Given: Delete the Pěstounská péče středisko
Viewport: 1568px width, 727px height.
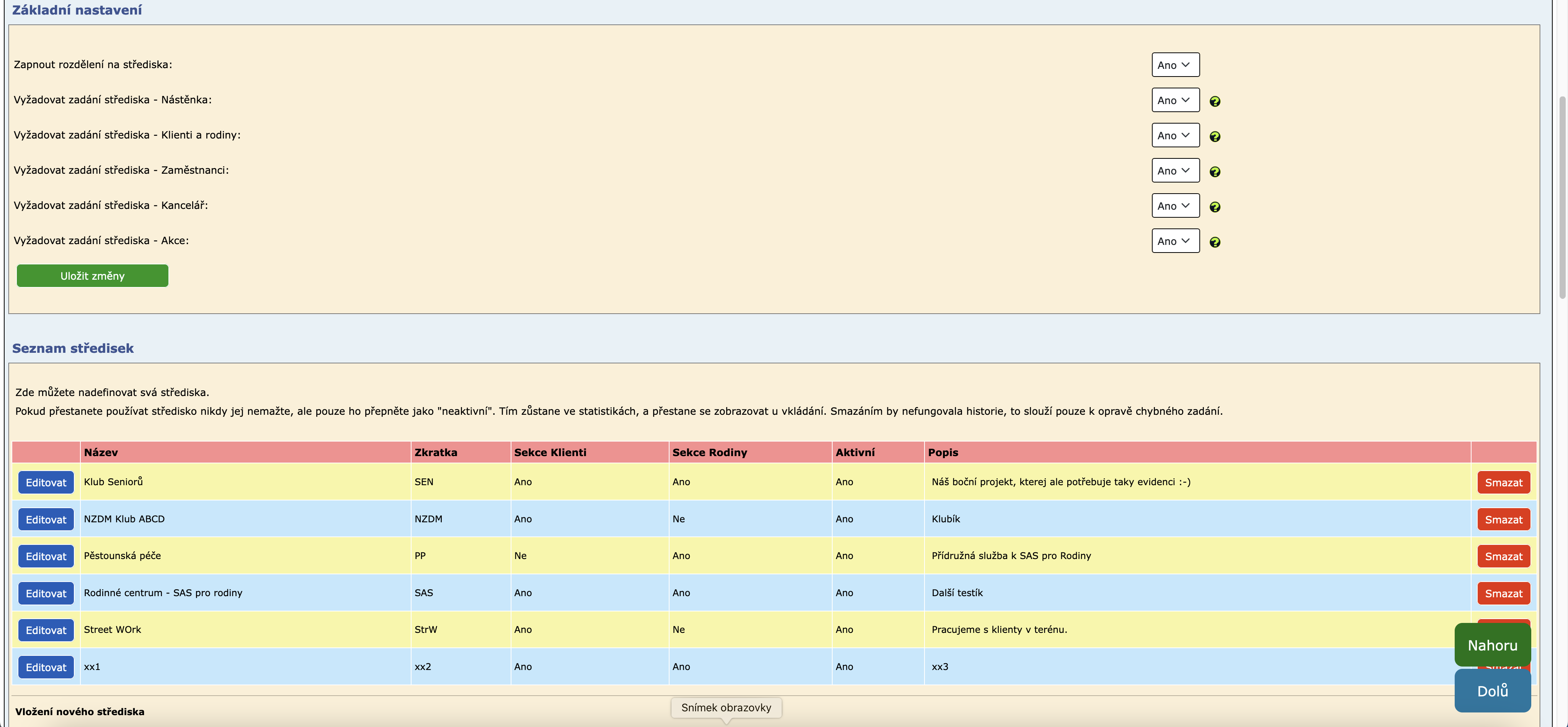Looking at the screenshot, I should [1503, 556].
